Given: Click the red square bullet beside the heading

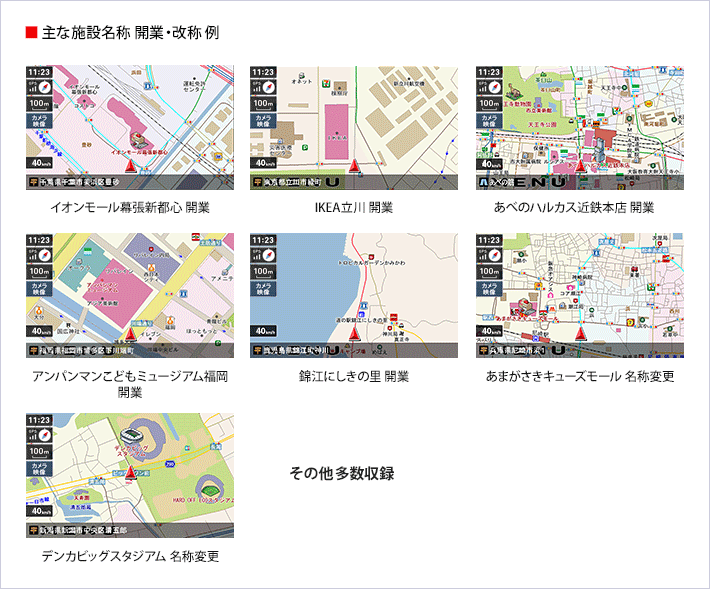Looking at the screenshot, I should [31, 32].
